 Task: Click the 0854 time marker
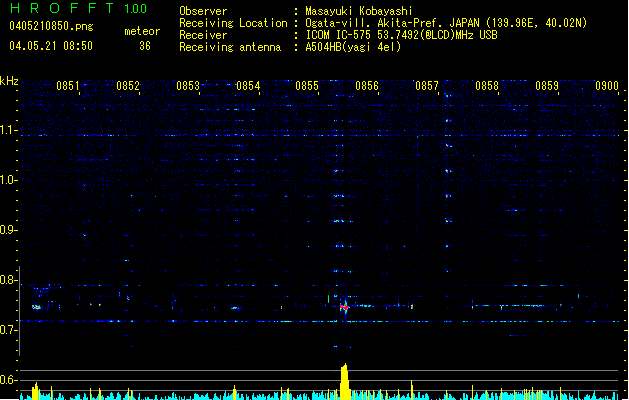pyautogui.click(x=248, y=86)
